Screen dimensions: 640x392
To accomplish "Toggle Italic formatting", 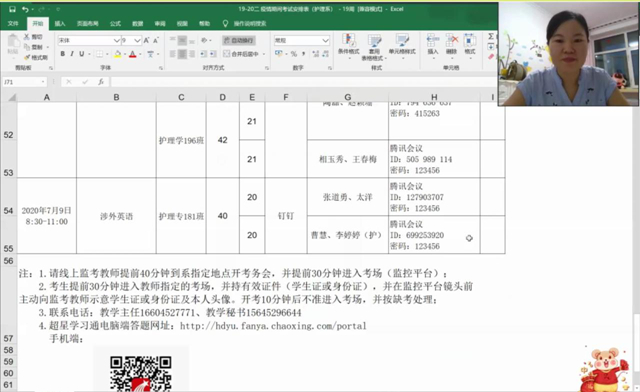I will [x=72, y=54].
